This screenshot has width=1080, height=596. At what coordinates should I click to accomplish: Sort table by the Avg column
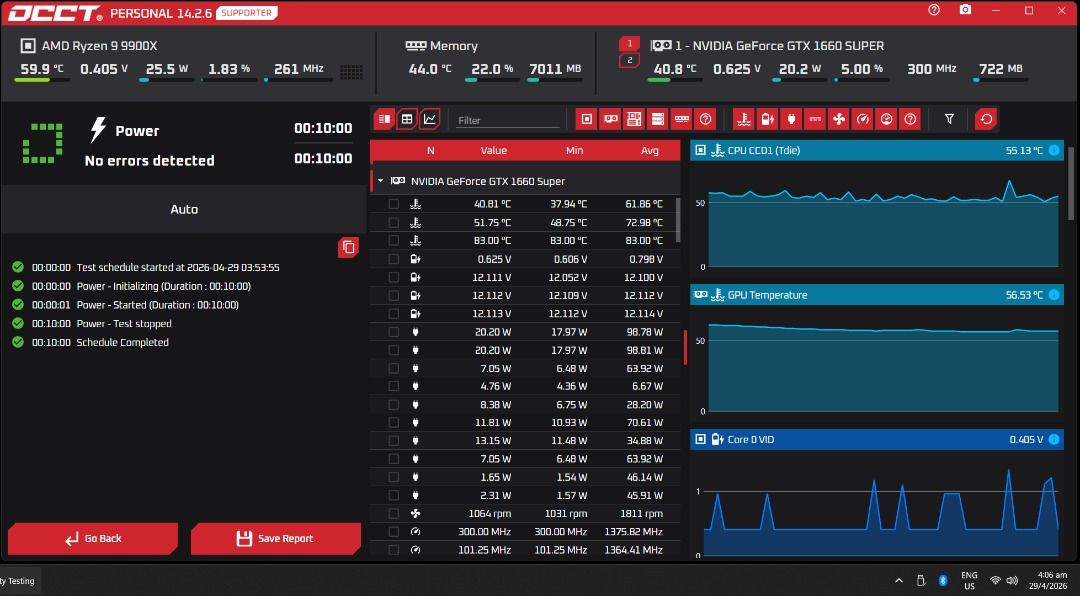[x=650, y=150]
